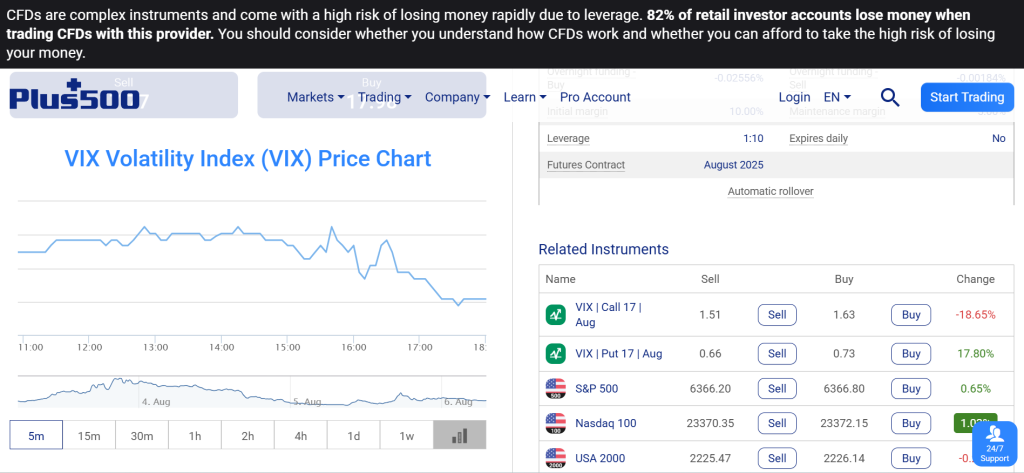The width and height of the screenshot is (1024, 473).
Task: Click the chart range navigator at 4. Aug
Action: (156, 401)
